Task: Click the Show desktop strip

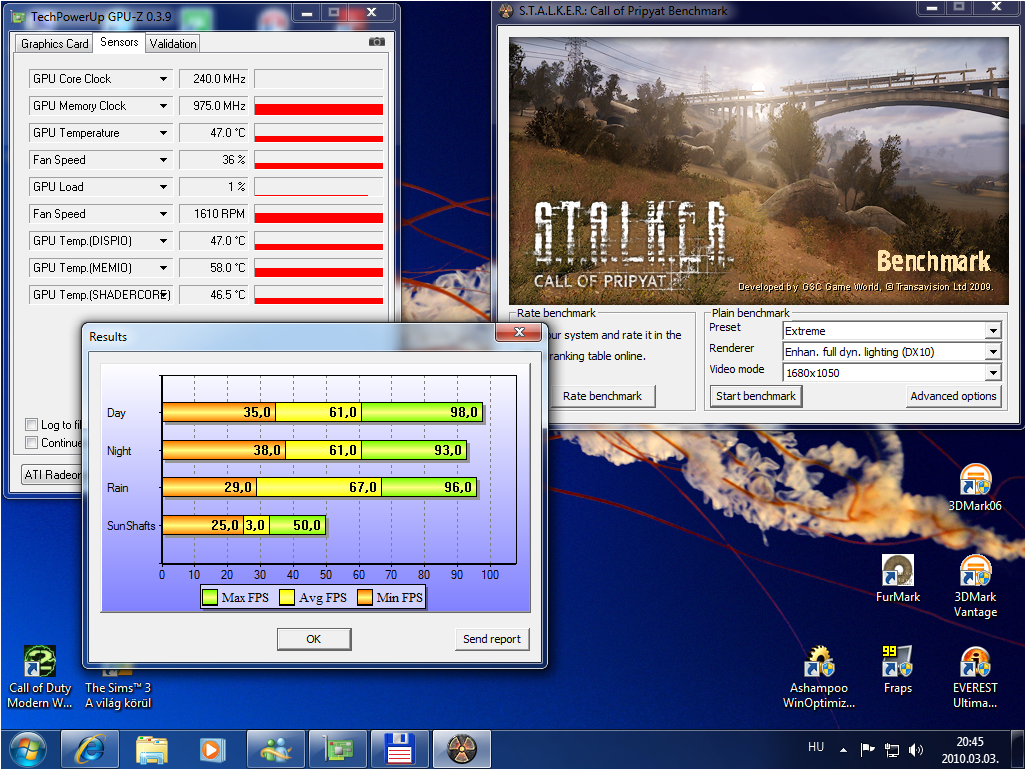Action: [1016, 749]
